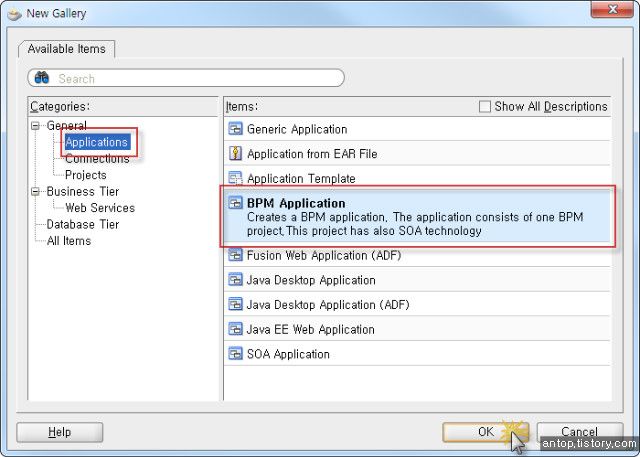Click the Java Desktop Application icon
The width and height of the screenshot is (640, 457).
click(x=235, y=280)
